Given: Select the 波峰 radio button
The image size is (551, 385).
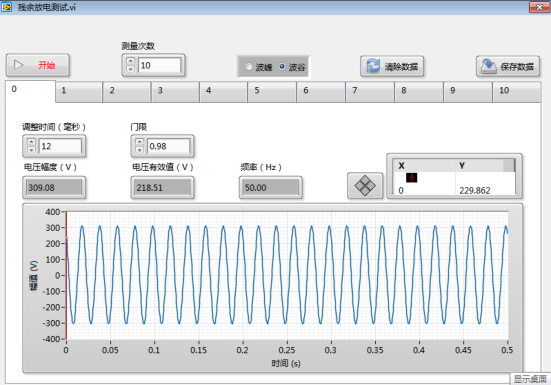Looking at the screenshot, I should coord(249,66).
